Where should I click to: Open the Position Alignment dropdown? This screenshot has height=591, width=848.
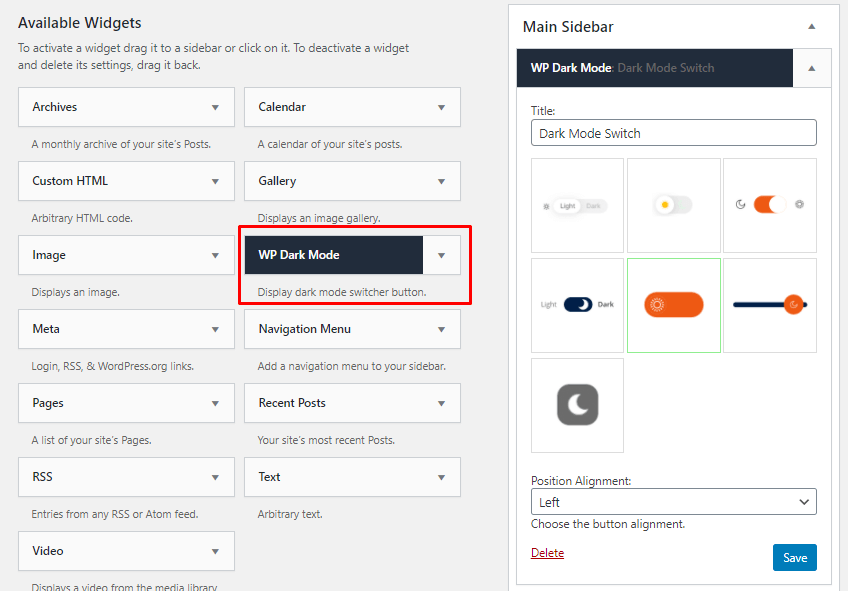coord(673,501)
